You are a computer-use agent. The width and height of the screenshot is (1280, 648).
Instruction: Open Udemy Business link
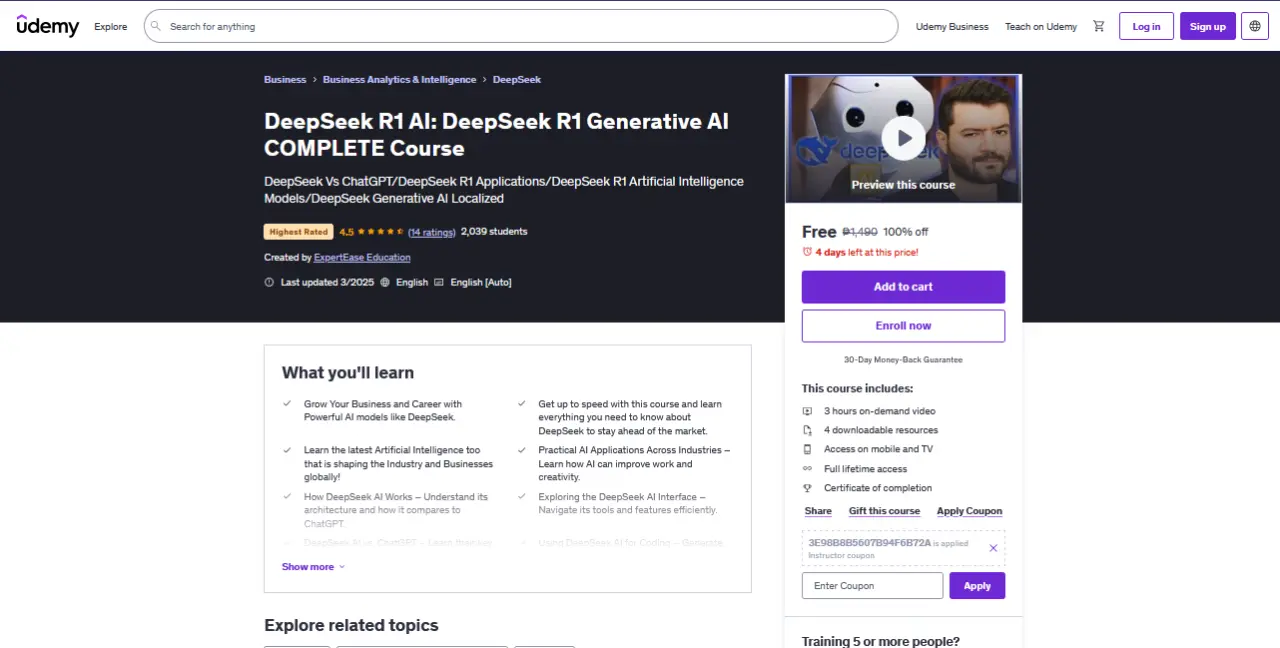pos(952,26)
